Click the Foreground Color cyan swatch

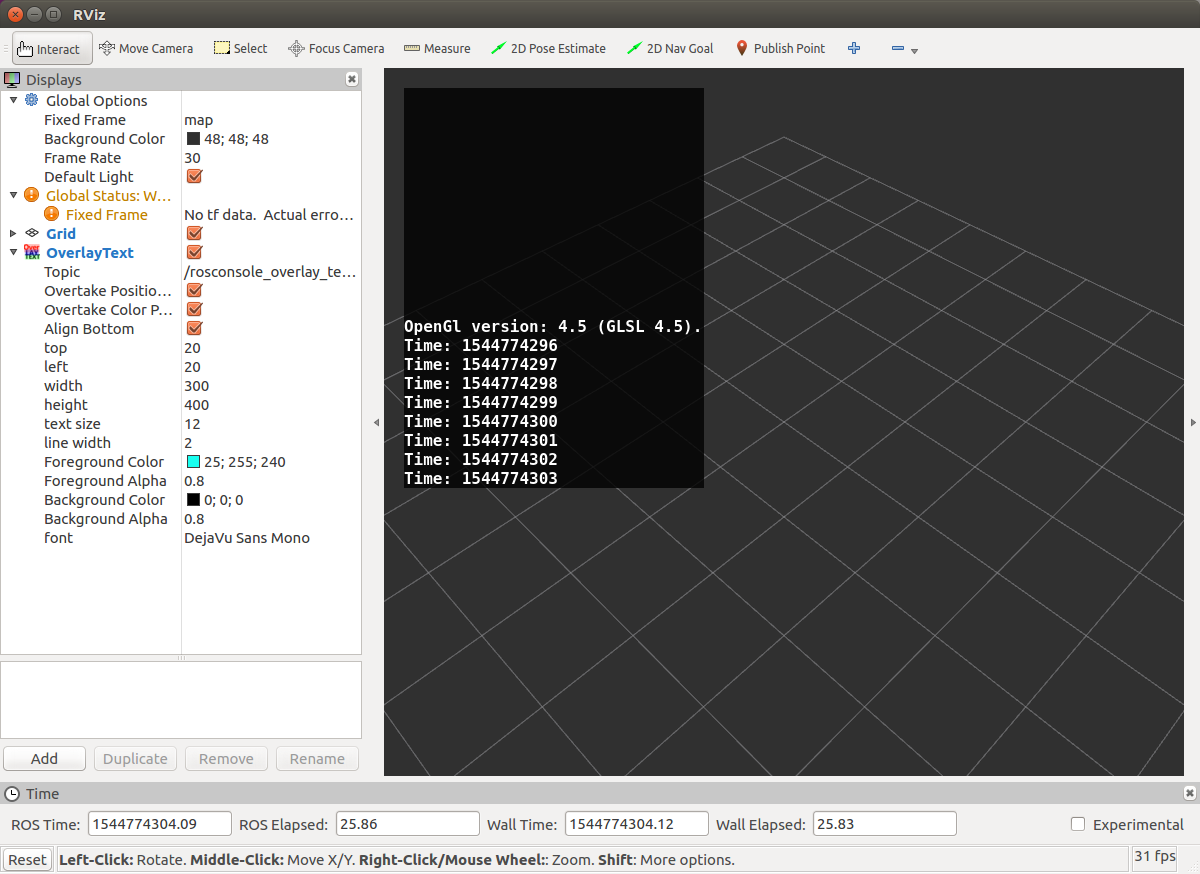[194, 462]
